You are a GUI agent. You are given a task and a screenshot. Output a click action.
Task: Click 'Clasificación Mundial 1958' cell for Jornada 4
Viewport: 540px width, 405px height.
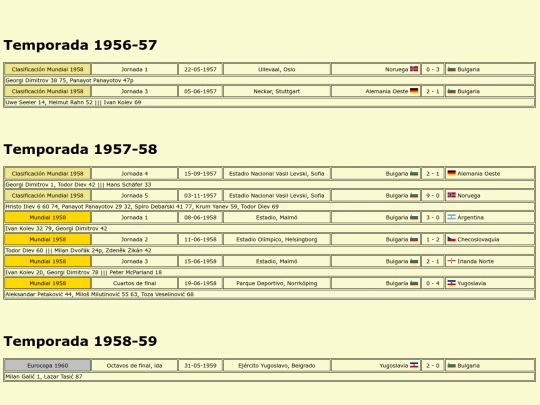coord(48,174)
